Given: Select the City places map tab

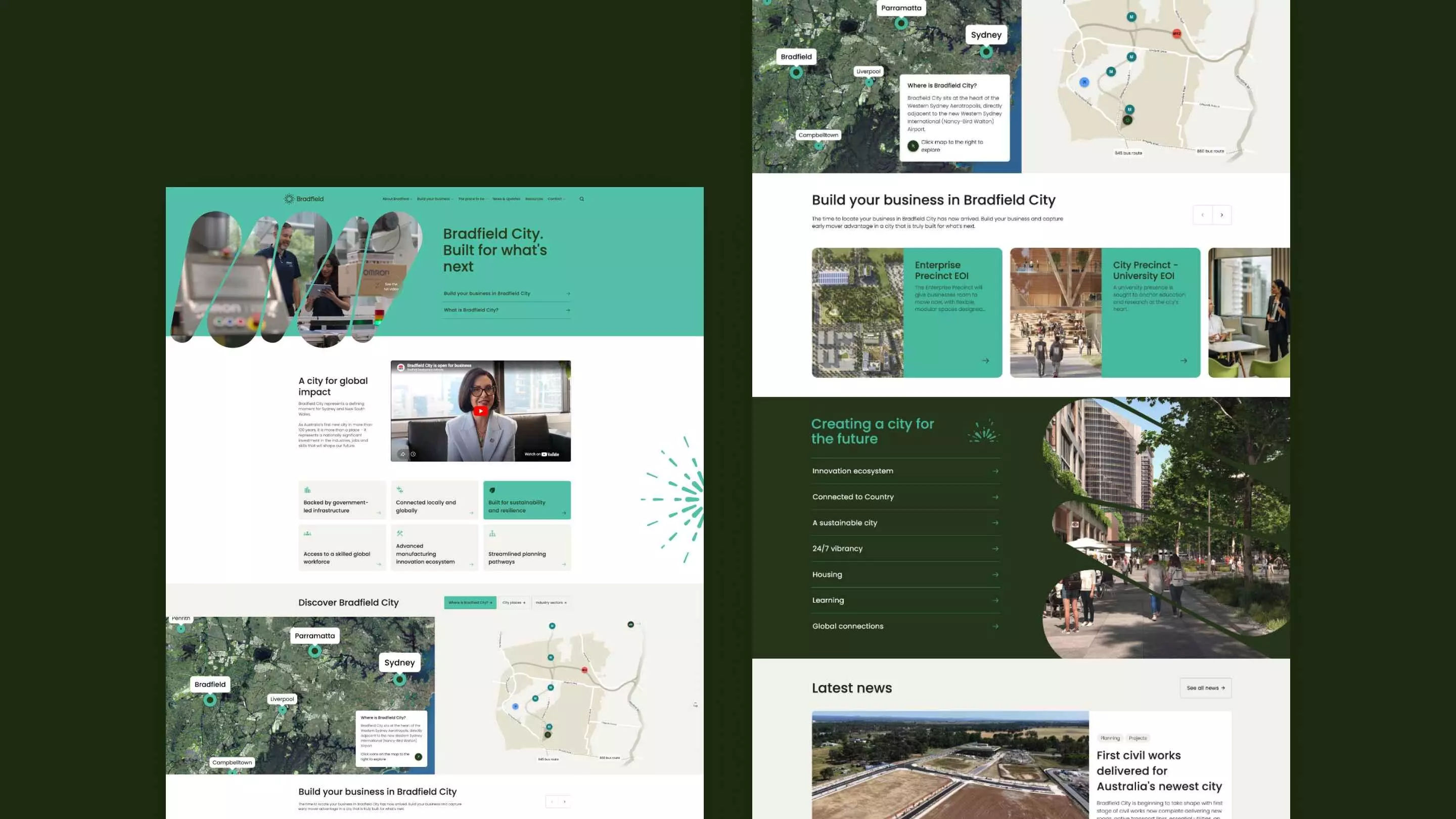Looking at the screenshot, I should [513, 603].
